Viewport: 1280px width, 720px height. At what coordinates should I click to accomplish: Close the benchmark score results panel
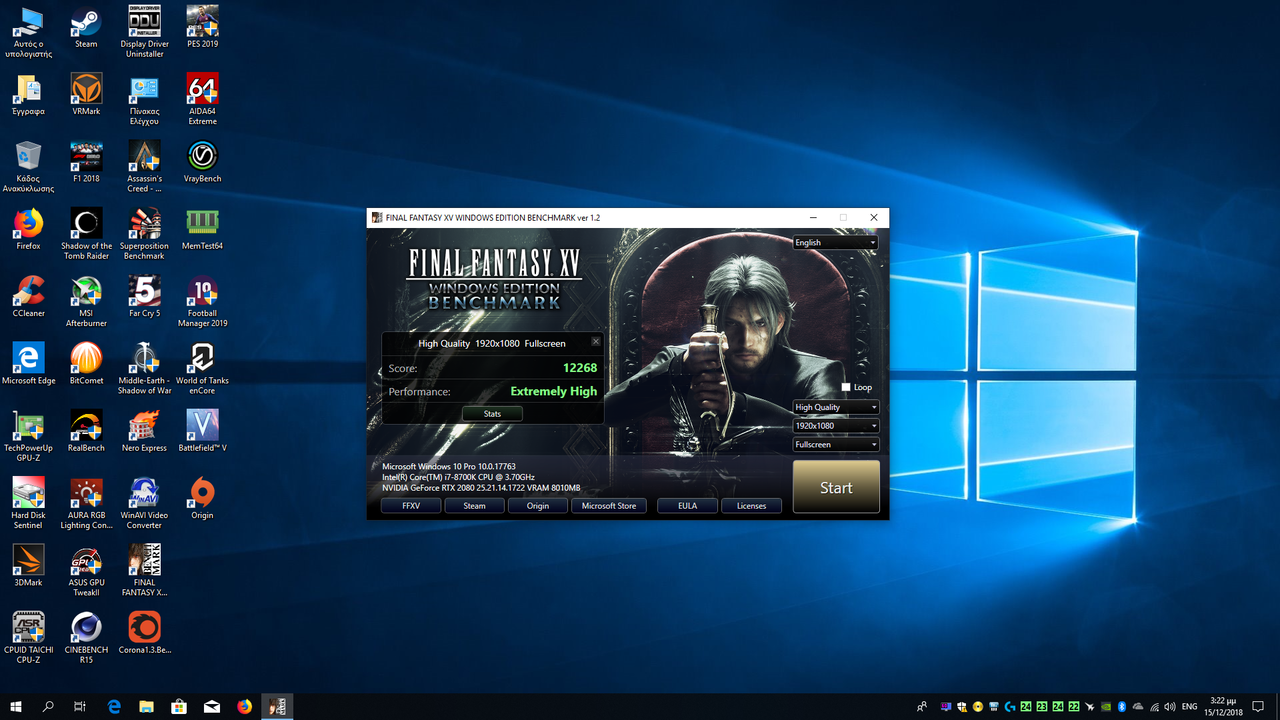(x=596, y=341)
